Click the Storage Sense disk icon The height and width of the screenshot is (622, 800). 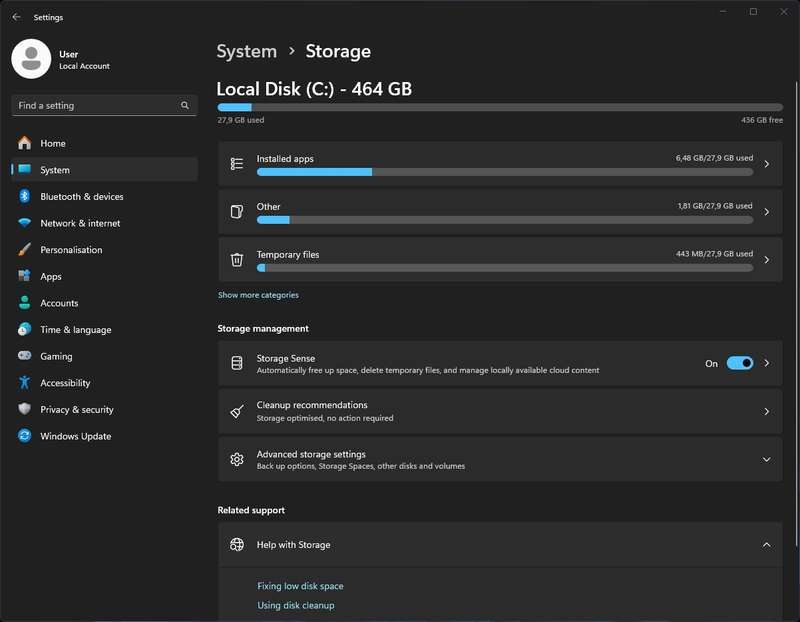(x=237, y=363)
